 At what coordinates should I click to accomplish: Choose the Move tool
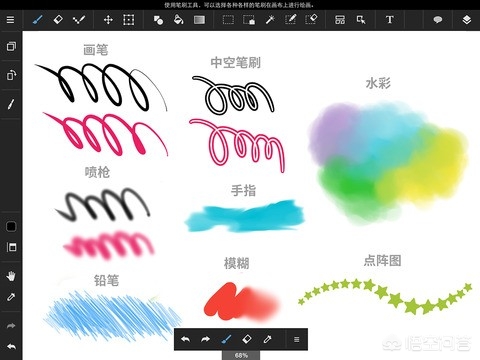pyautogui.click(x=108, y=20)
